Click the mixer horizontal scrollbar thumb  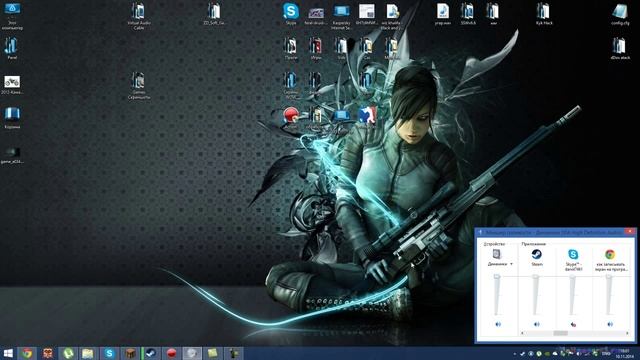tap(560, 333)
